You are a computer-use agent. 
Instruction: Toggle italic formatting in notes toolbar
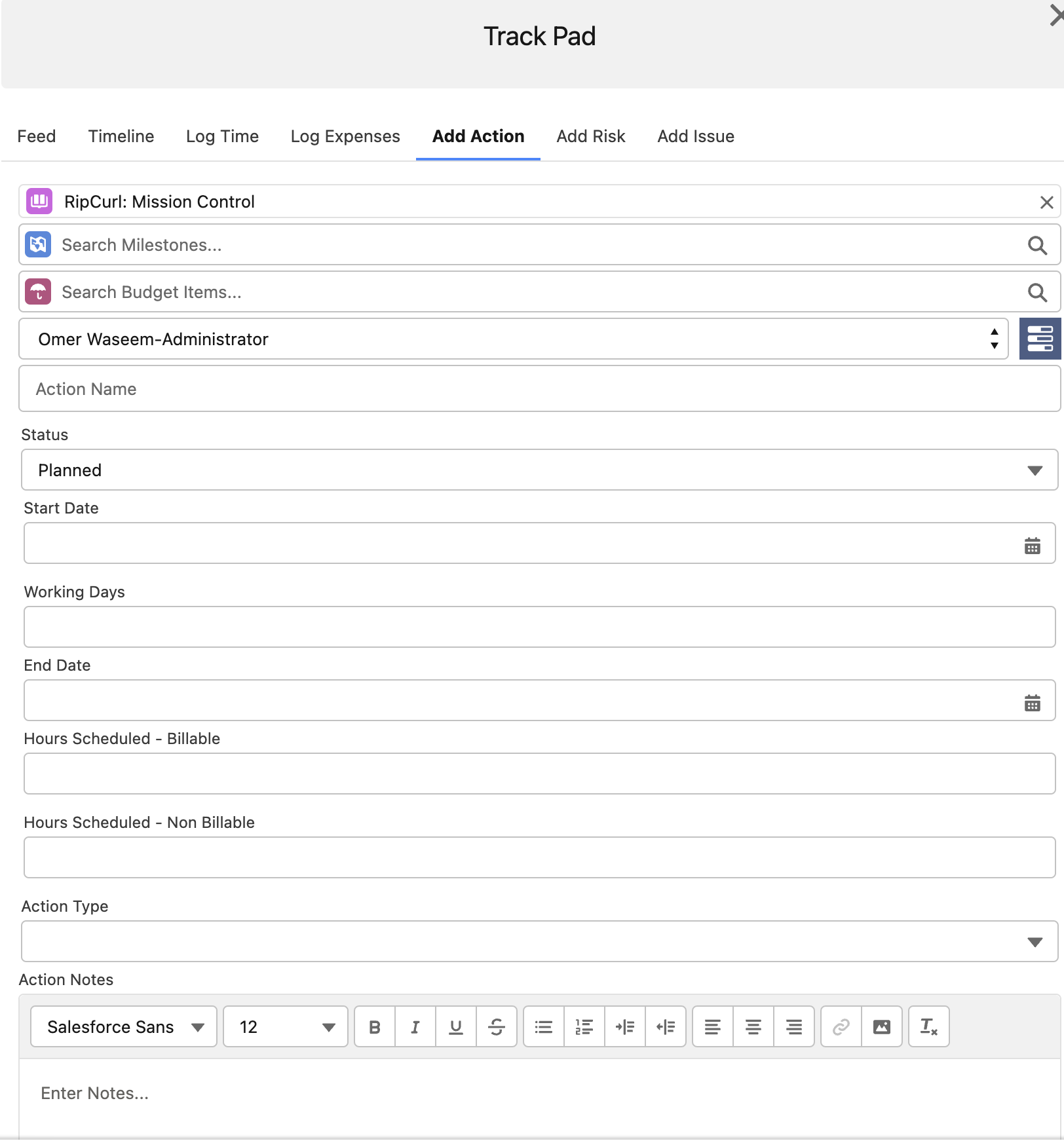coord(415,1027)
